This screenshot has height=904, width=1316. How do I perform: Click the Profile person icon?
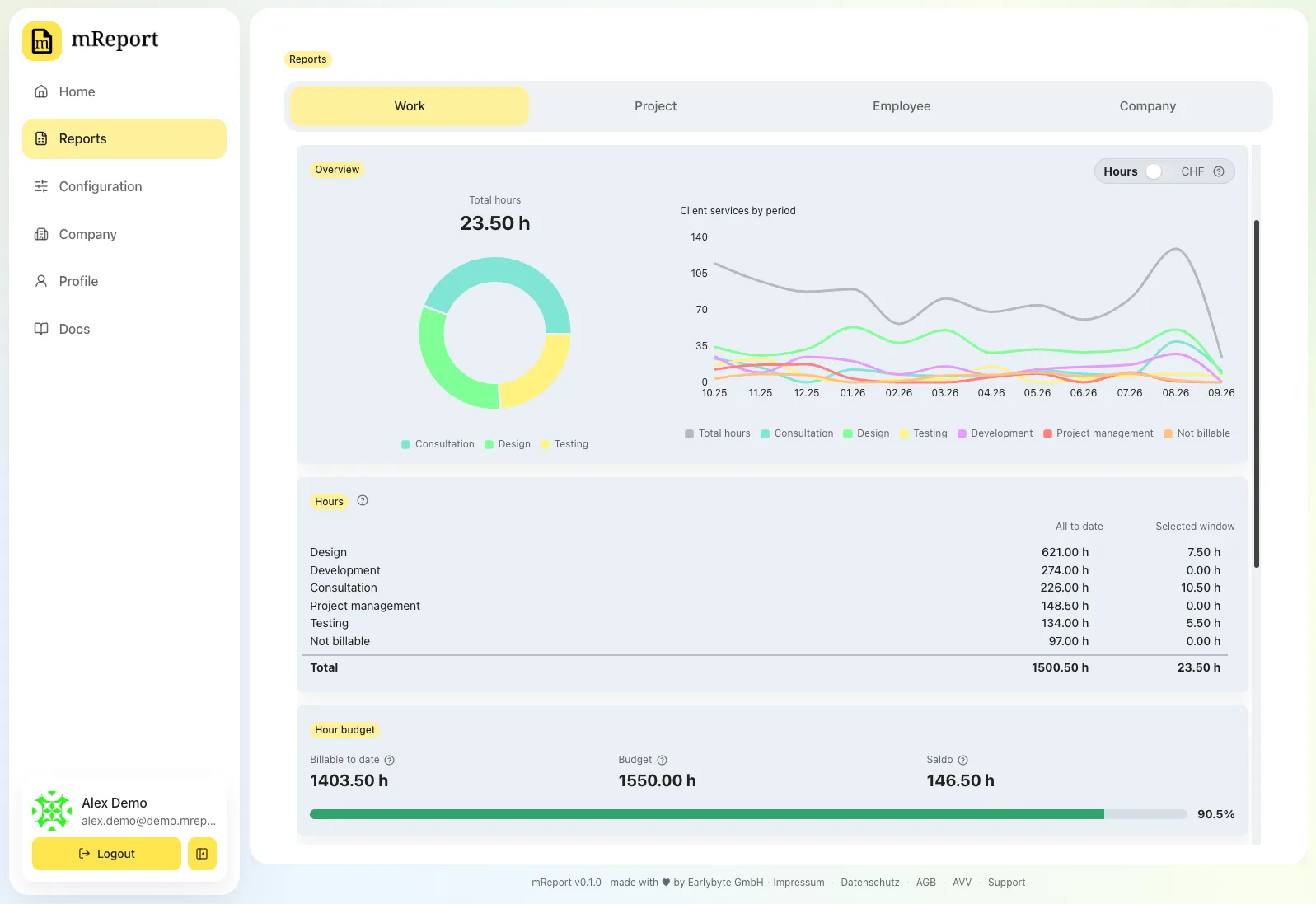41,281
